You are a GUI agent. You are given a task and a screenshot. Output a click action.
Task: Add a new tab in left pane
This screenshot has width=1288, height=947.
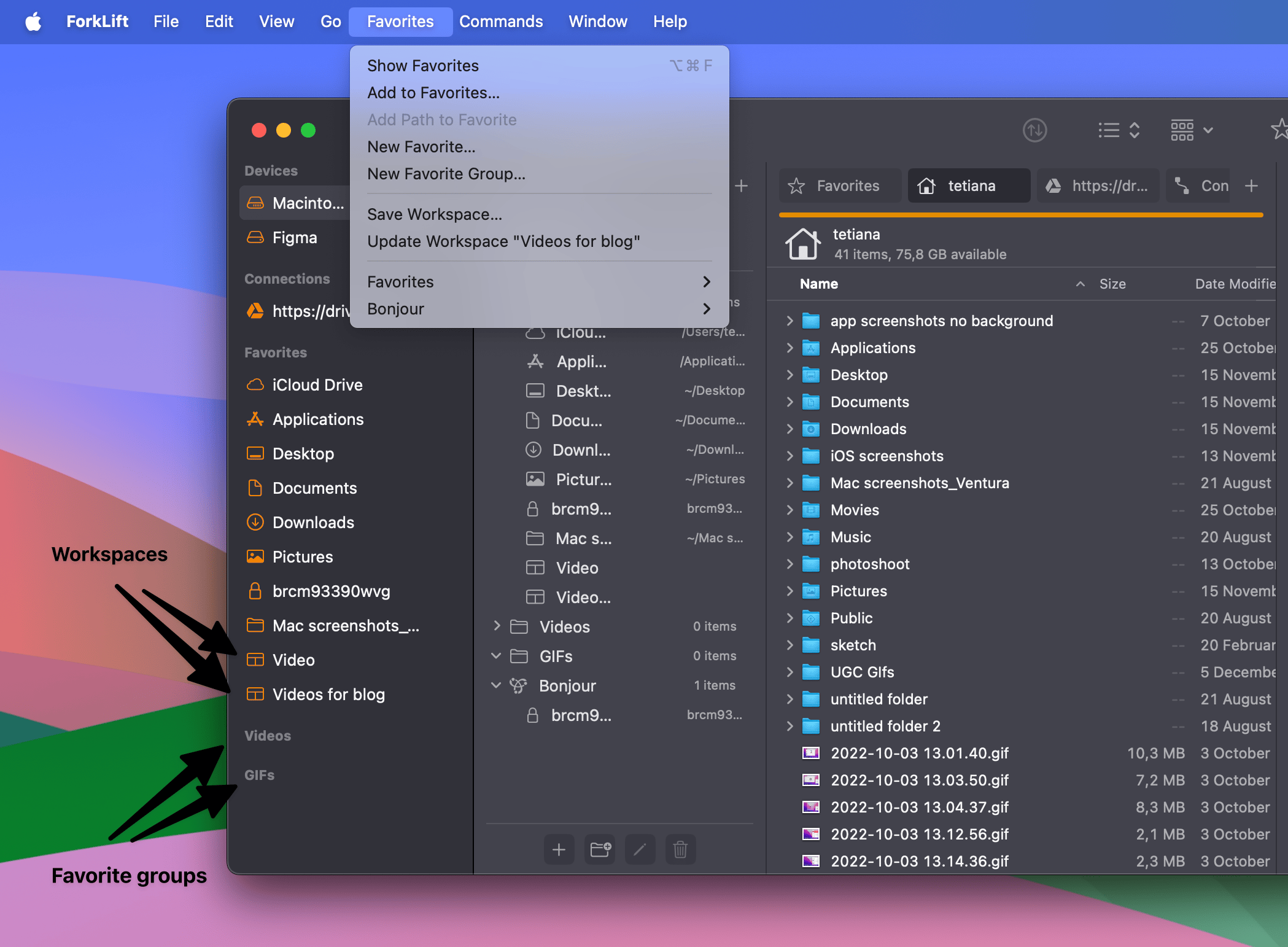click(741, 185)
